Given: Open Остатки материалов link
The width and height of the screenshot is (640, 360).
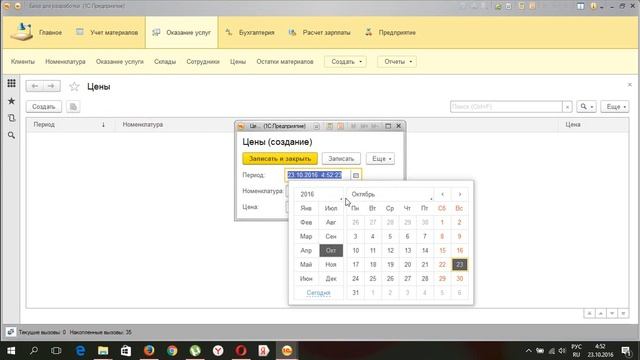Looking at the screenshot, I should pos(285,62).
